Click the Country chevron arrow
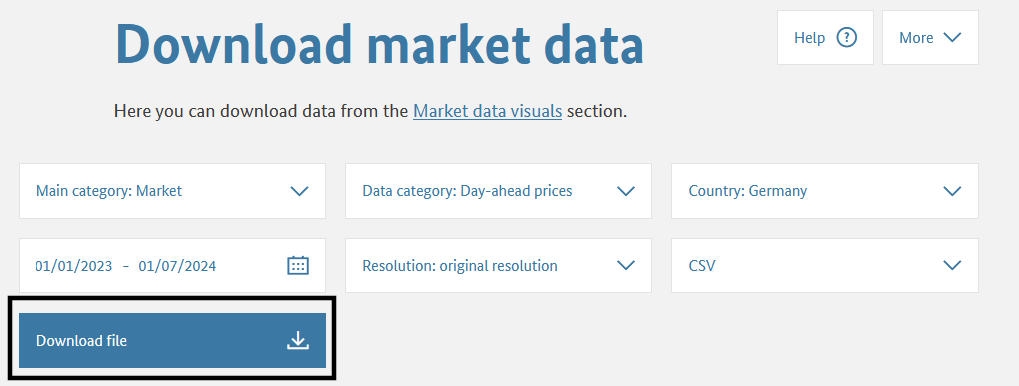 pos(952,191)
